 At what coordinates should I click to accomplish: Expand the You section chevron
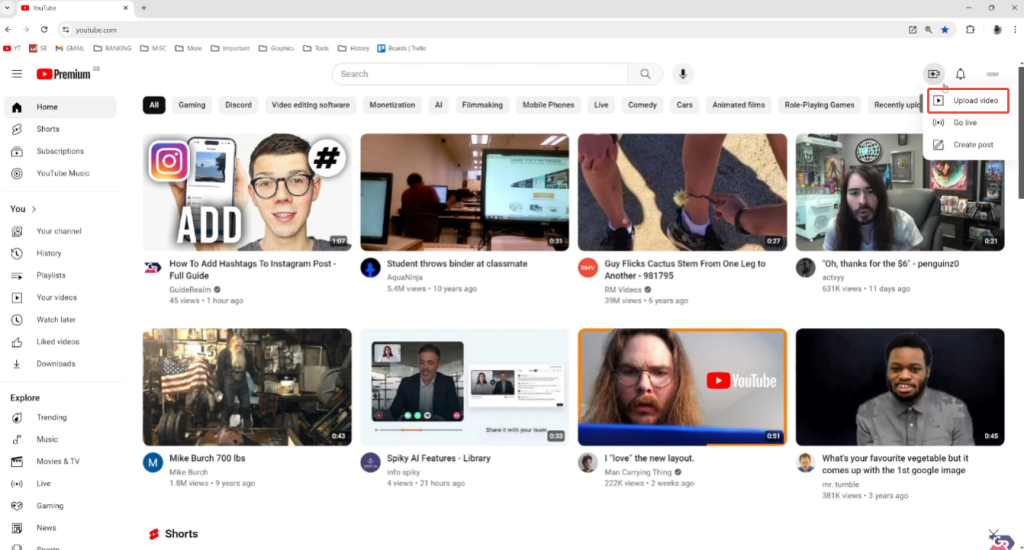pyautogui.click(x=34, y=209)
